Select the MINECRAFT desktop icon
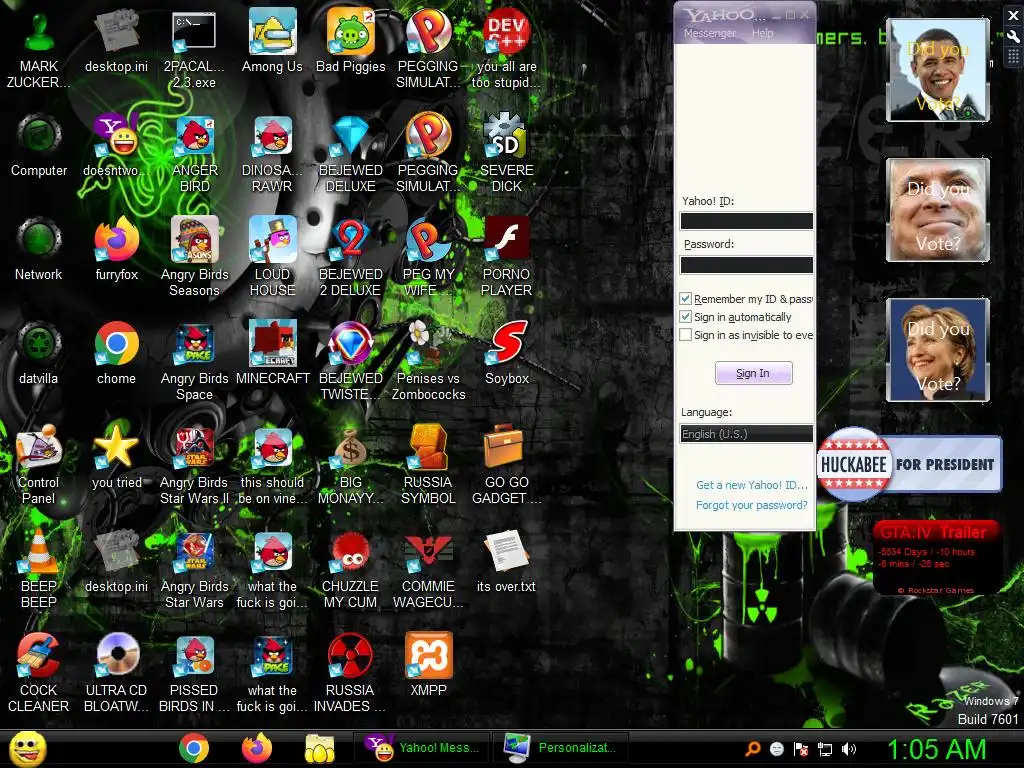Viewport: 1024px width, 768px height. [x=272, y=353]
